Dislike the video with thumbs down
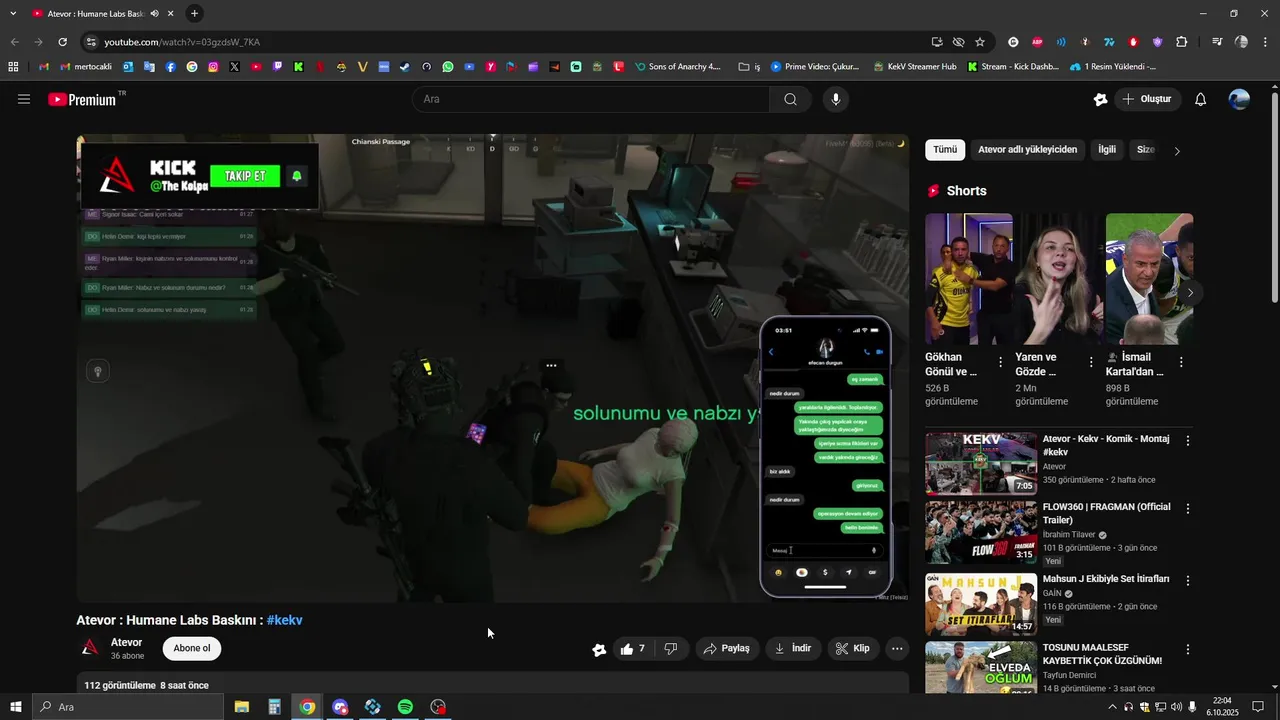1280x720 pixels. (671, 648)
